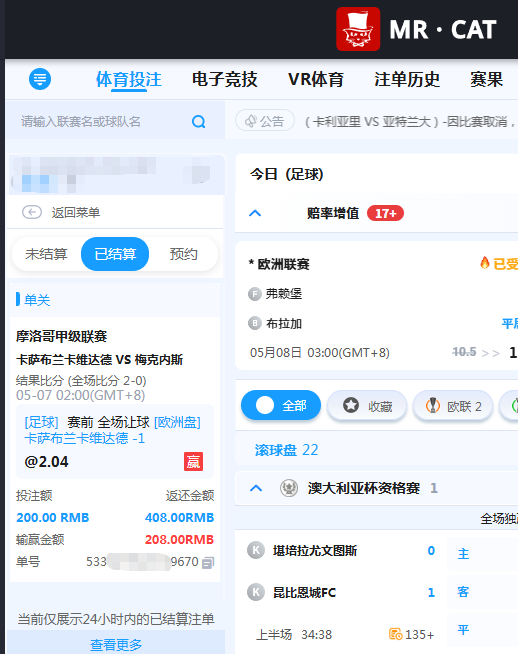Collapse the 赔率增值 section chevron

[255, 213]
